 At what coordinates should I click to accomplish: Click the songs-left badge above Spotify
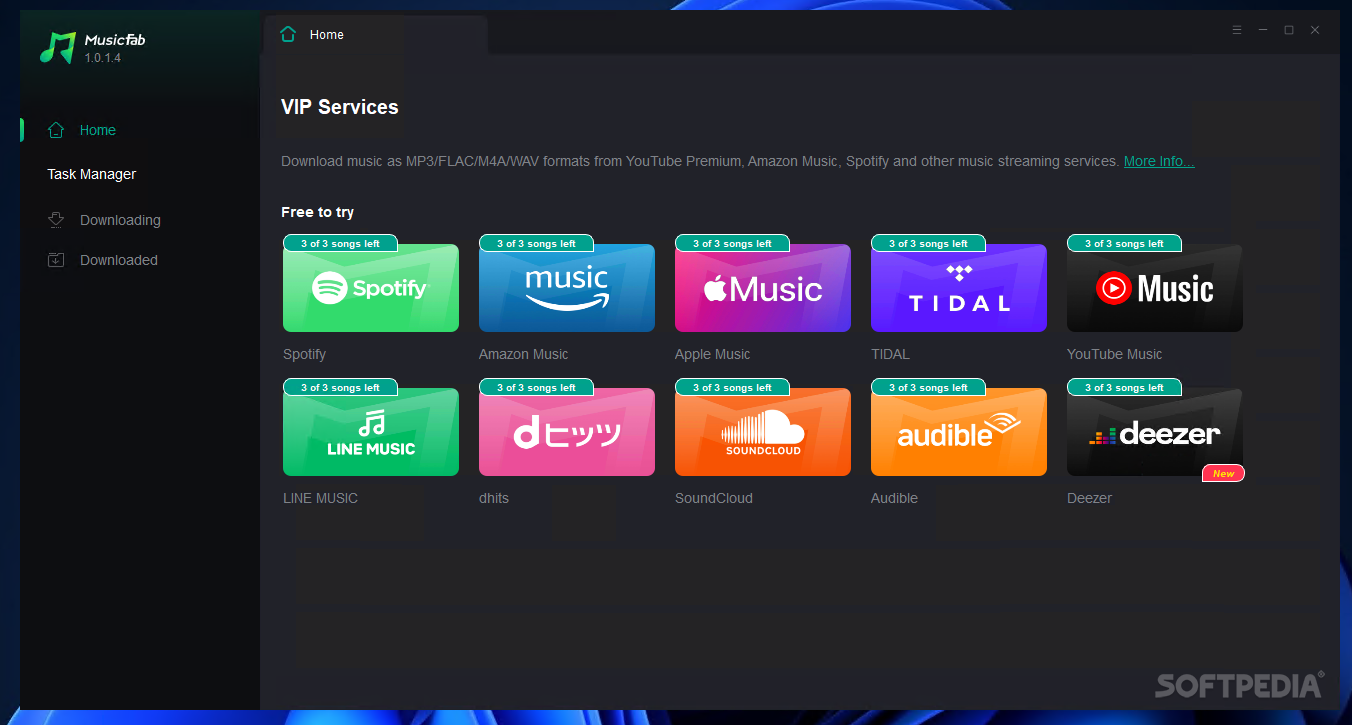tap(340, 243)
